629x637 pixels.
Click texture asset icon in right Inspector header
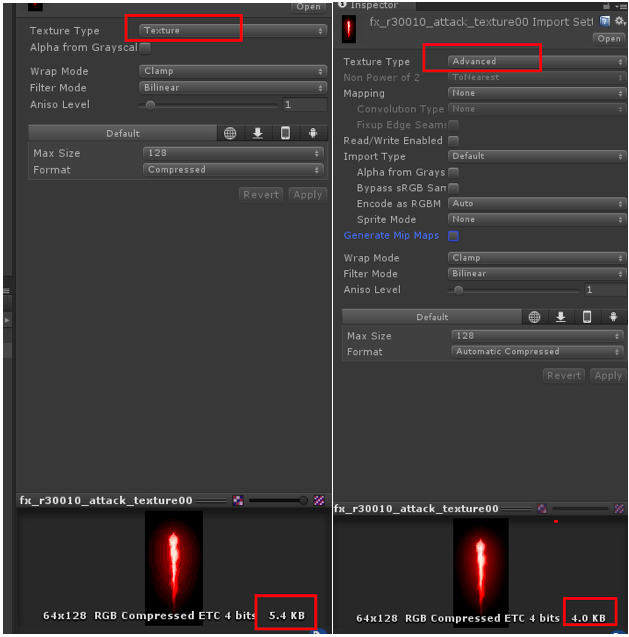click(349, 29)
